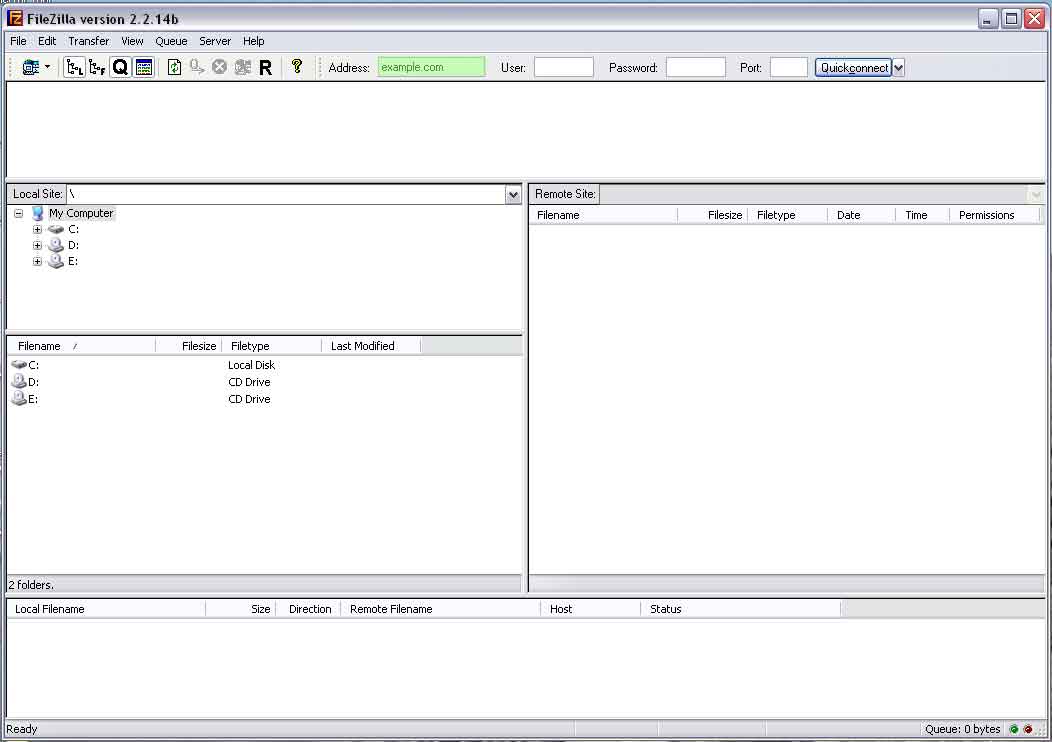
Task: Click the My Computer icon in the tree
Action: pyautogui.click(x=38, y=213)
